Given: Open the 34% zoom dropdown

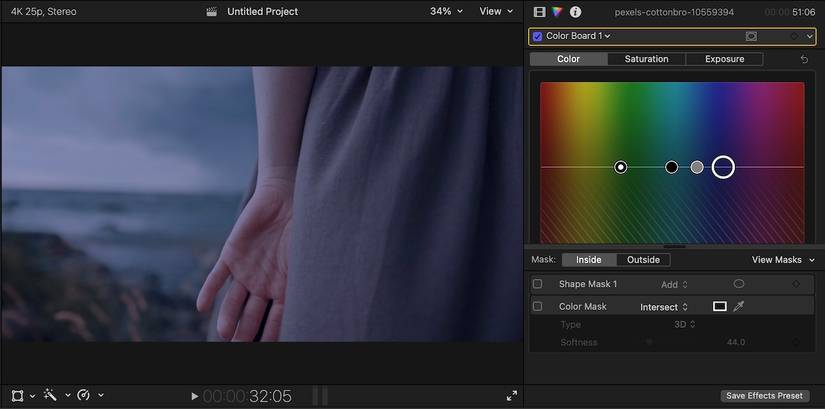Looking at the screenshot, I should point(446,11).
